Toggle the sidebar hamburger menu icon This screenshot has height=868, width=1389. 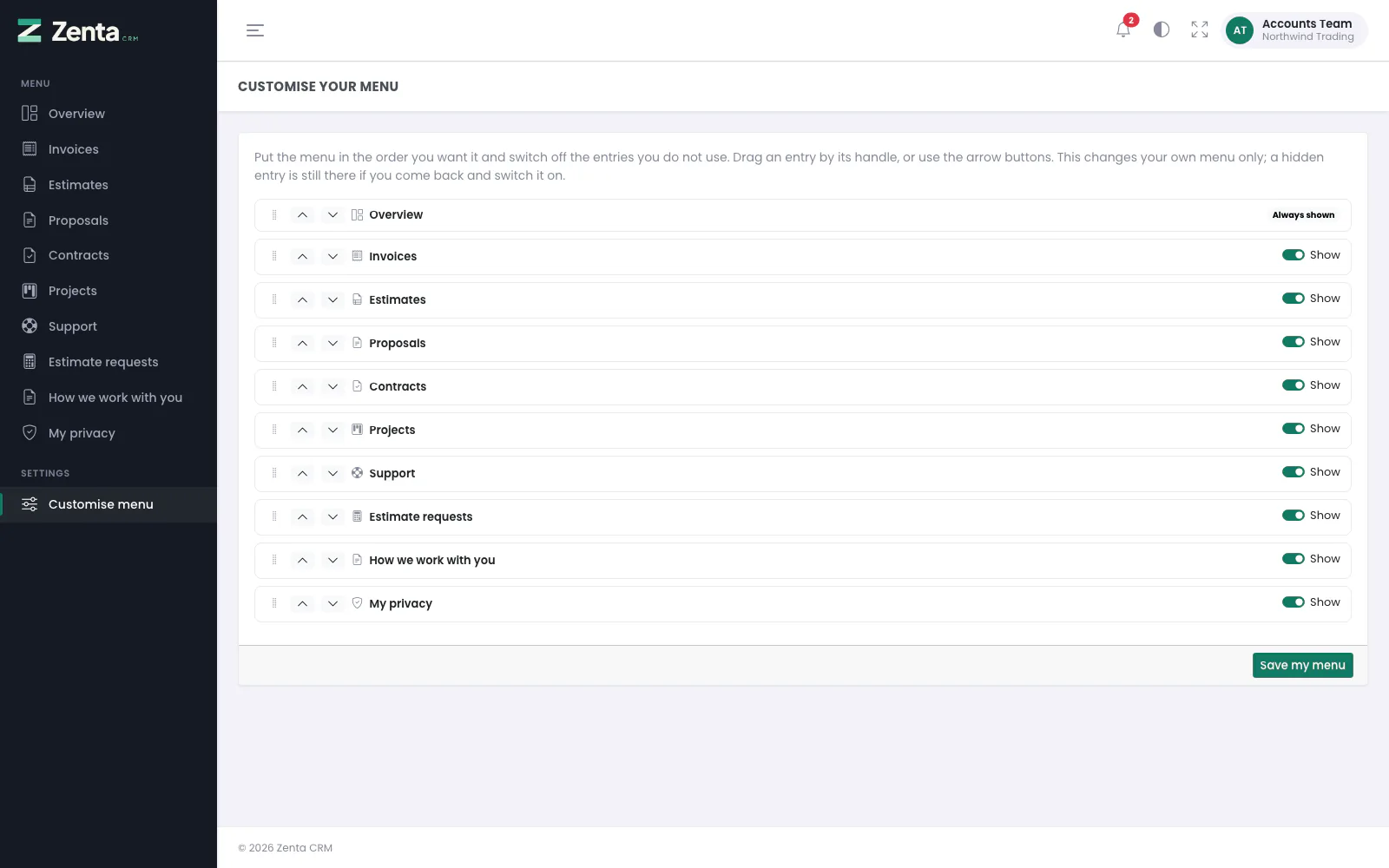click(x=255, y=30)
